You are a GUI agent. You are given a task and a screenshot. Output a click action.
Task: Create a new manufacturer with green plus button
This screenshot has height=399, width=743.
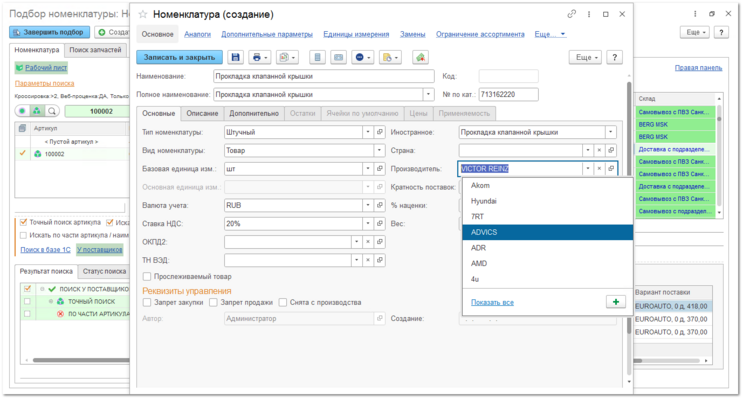616,302
